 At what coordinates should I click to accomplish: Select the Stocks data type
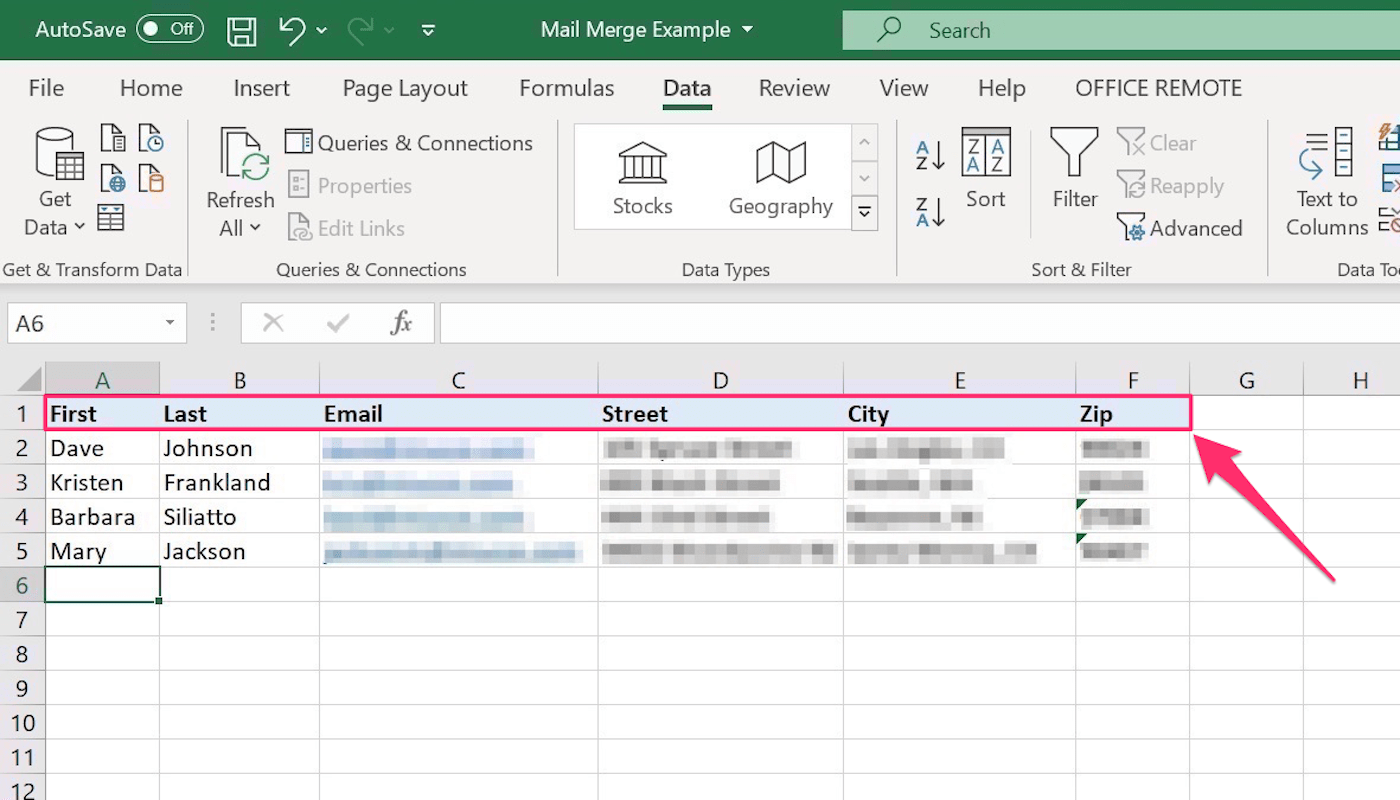coord(642,178)
